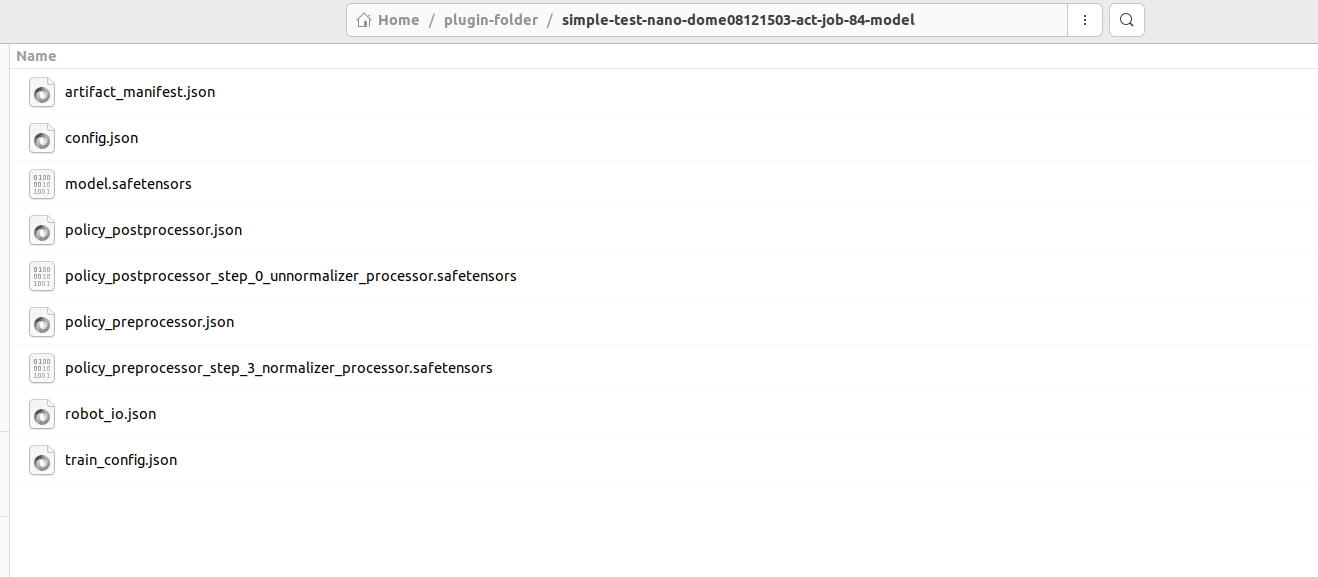Click the config.json file icon

42,138
